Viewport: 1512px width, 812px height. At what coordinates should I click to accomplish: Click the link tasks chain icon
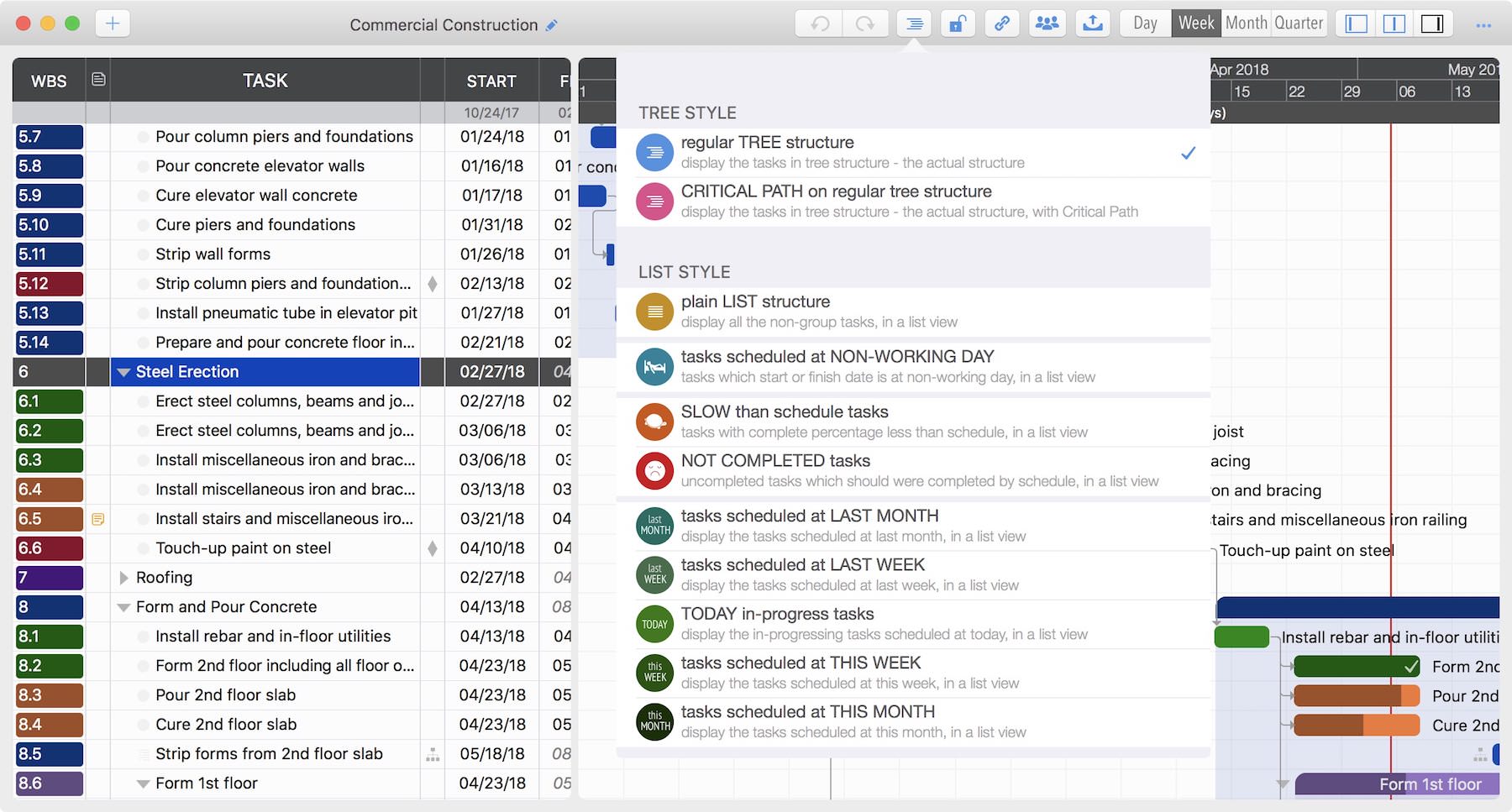(1002, 24)
